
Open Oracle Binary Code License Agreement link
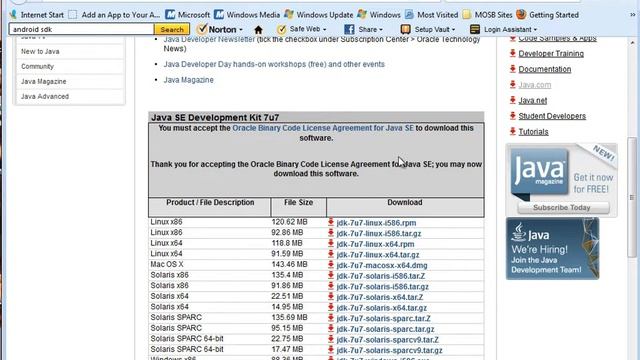(x=323, y=128)
